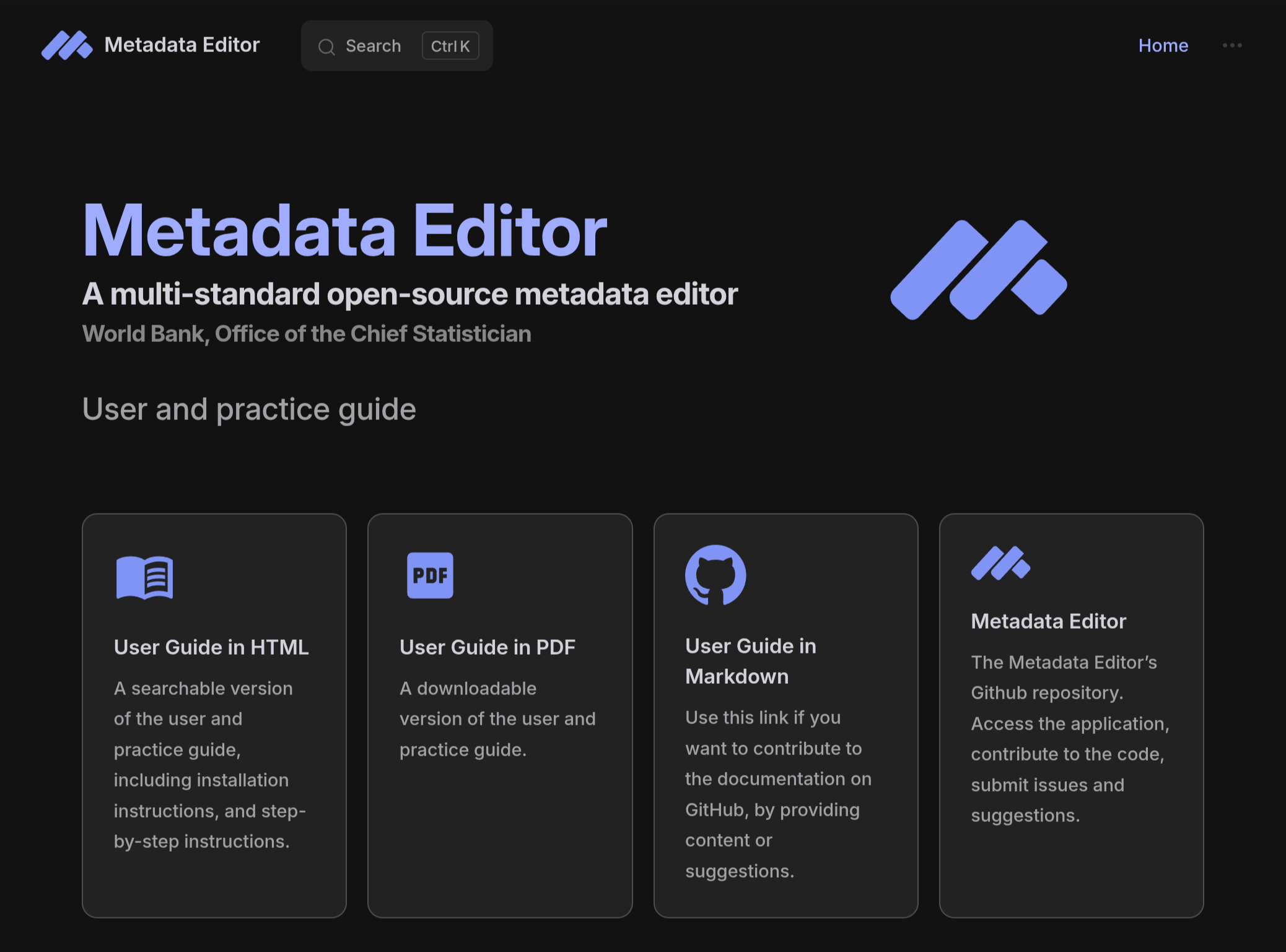Open the three-dot more options menu
The width and height of the screenshot is (1286, 952).
coord(1231,45)
